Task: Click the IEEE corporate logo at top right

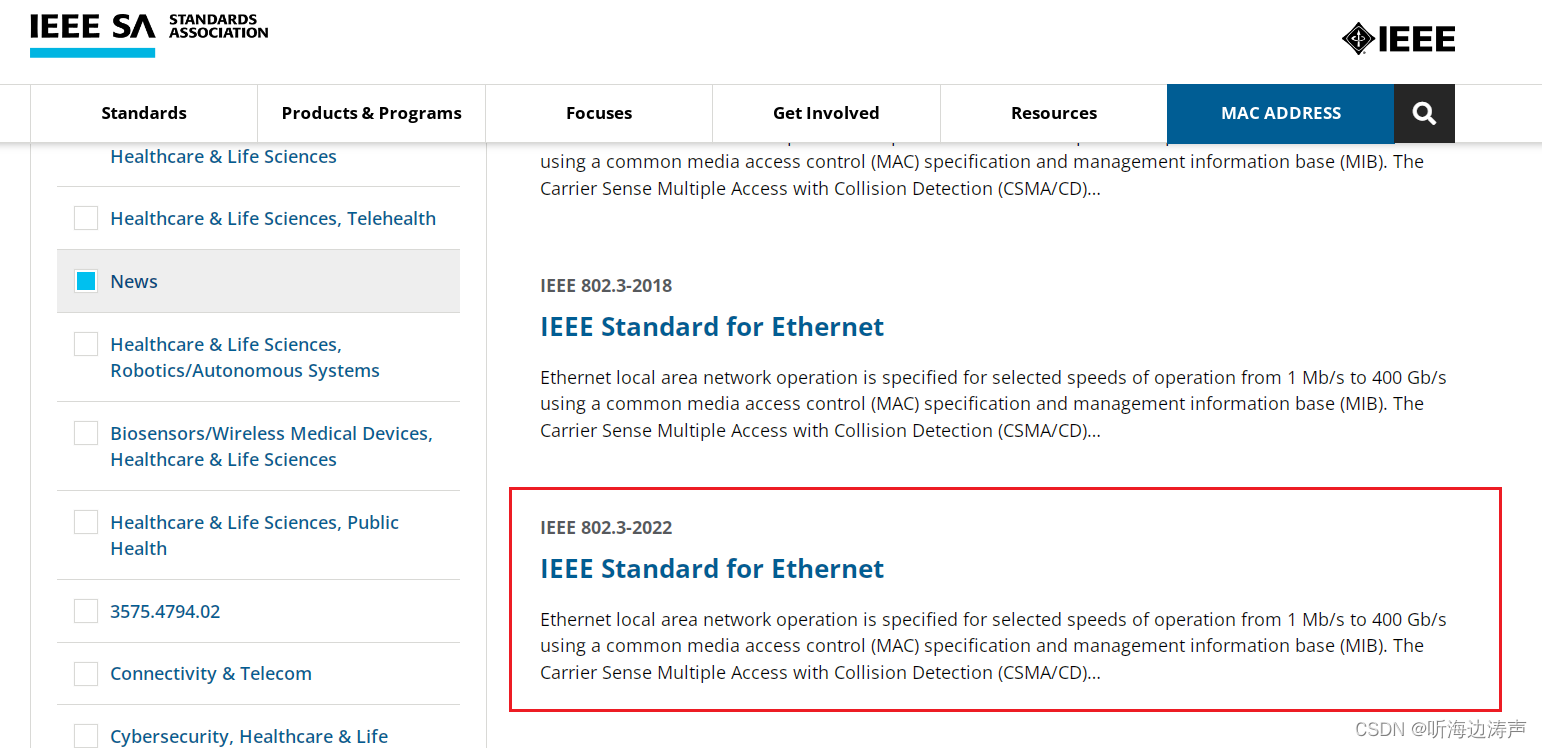Action: click(x=1398, y=38)
